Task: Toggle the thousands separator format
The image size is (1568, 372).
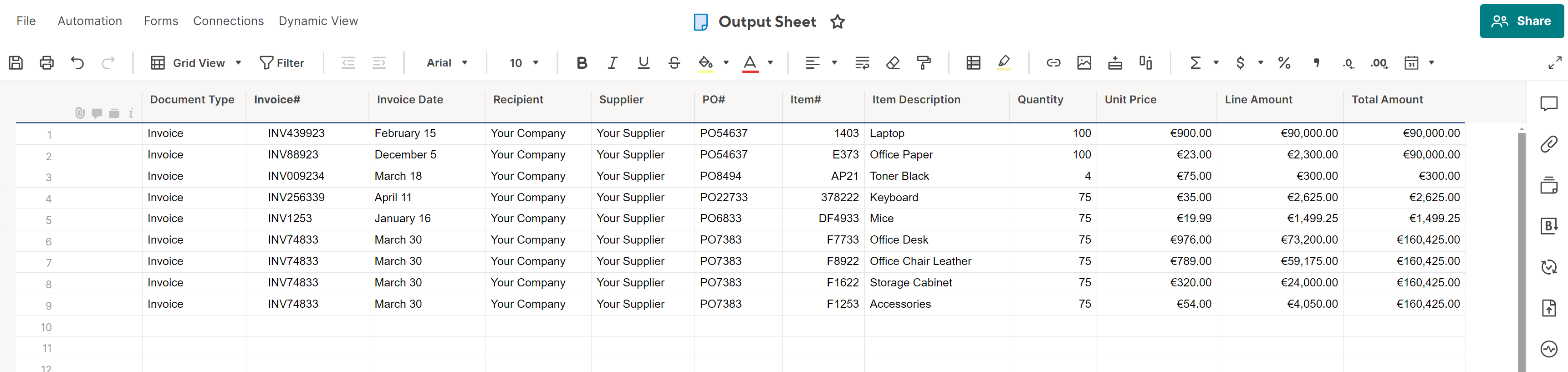Action: tap(1316, 63)
